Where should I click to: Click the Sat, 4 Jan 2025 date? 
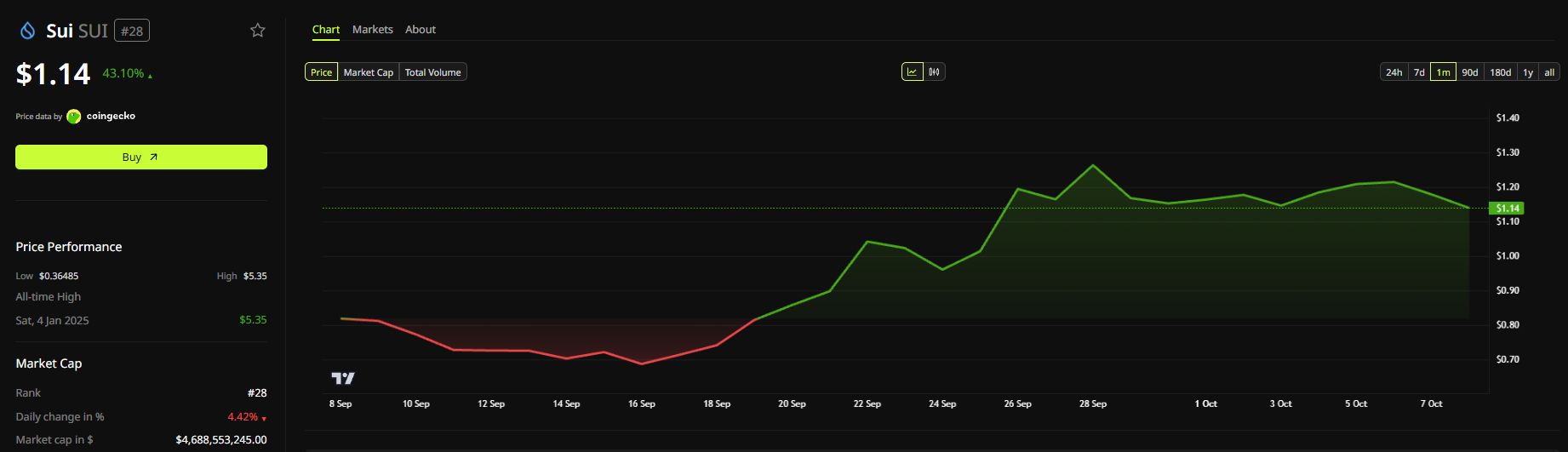(52, 321)
